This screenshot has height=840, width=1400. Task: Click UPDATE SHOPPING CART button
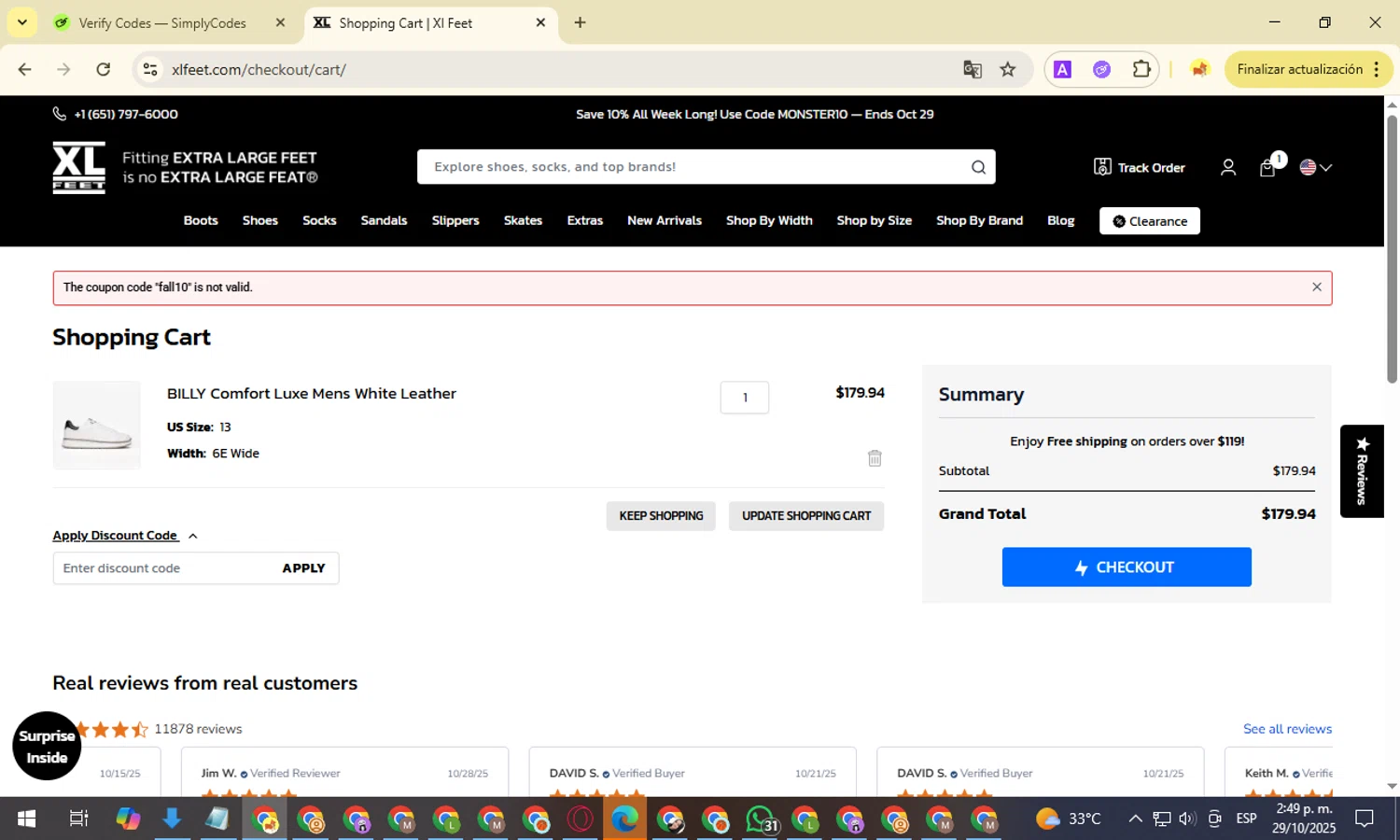pyautogui.click(x=806, y=516)
